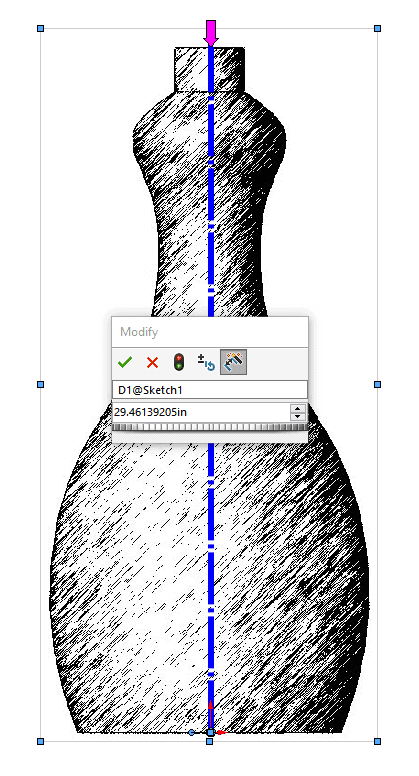
Task: Select the left-middle image resize handle
Action: (x=41, y=384)
